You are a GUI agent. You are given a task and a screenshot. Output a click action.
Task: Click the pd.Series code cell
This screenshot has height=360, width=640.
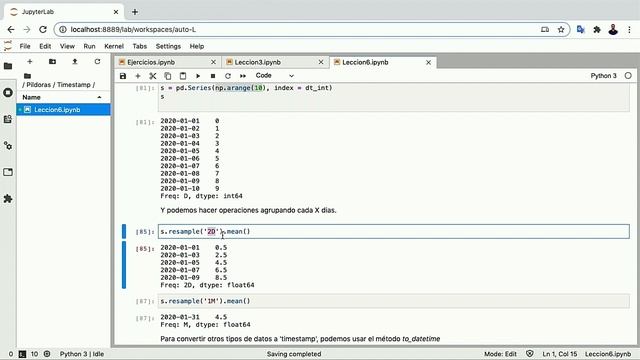point(393,97)
